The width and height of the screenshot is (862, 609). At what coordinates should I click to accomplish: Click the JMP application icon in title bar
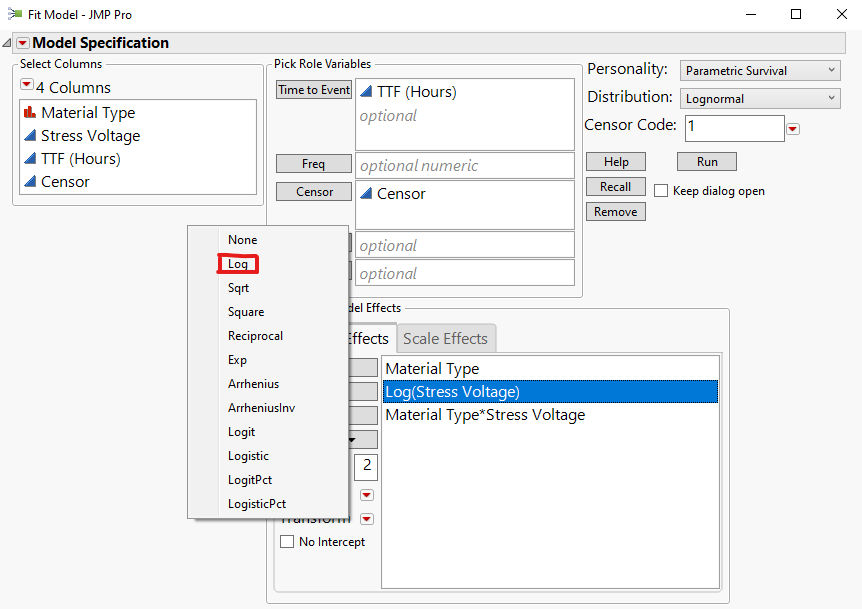[x=14, y=14]
